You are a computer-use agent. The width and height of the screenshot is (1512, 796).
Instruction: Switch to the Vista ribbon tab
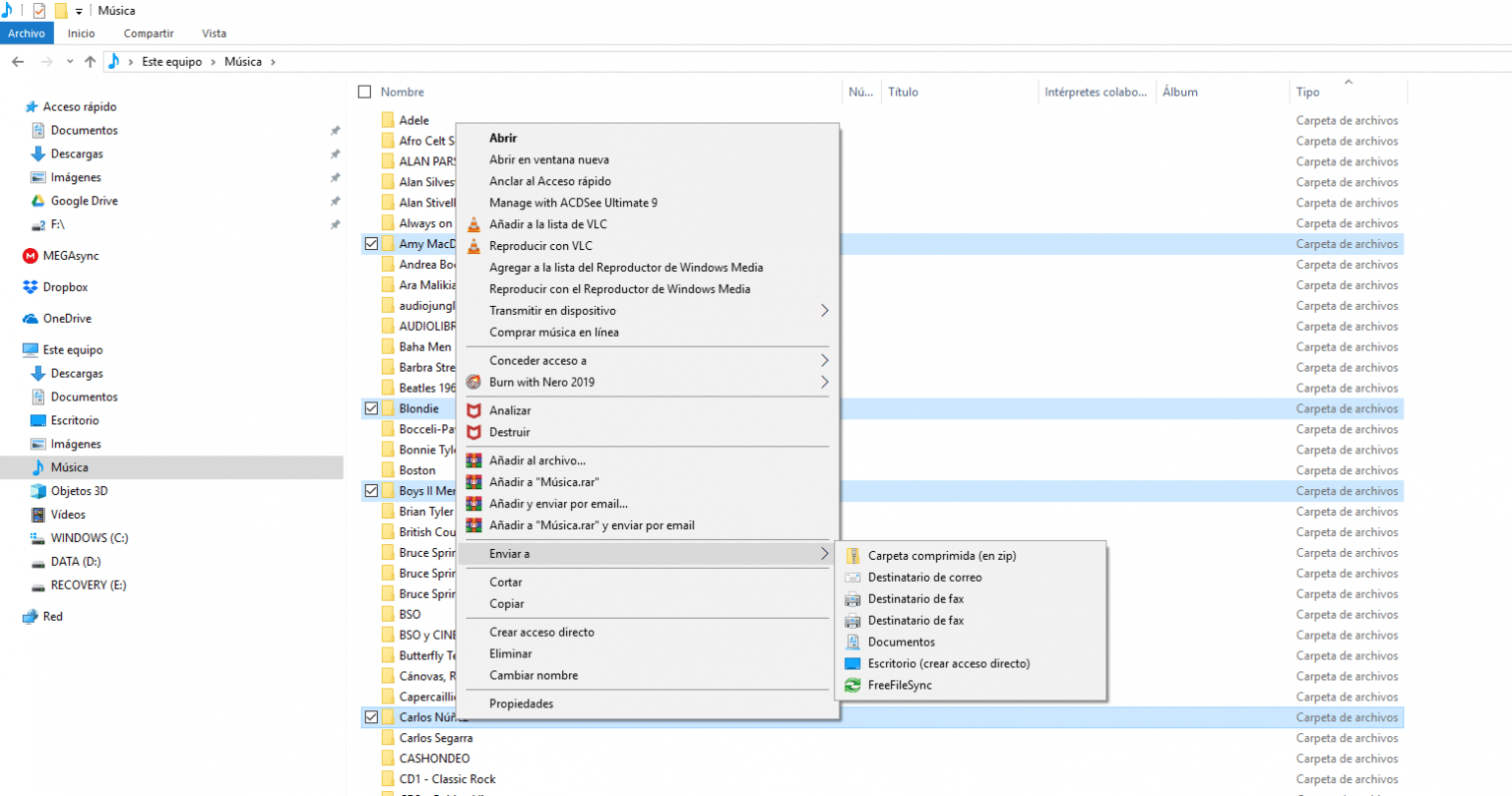click(x=214, y=33)
